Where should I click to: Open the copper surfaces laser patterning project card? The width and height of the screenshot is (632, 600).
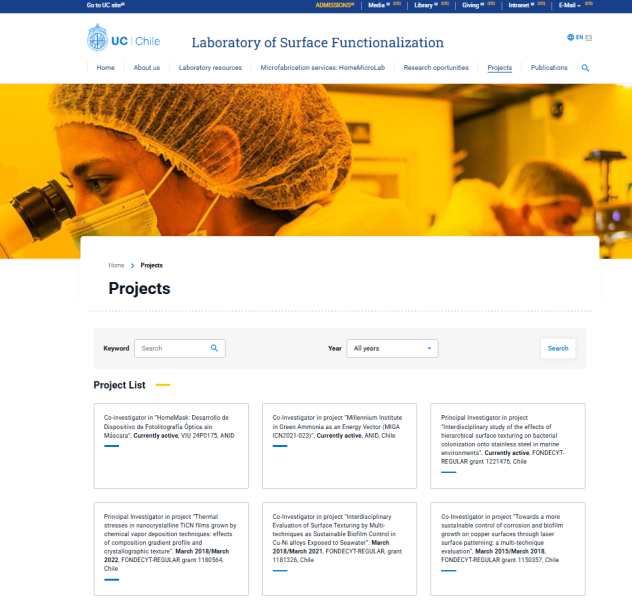point(507,548)
